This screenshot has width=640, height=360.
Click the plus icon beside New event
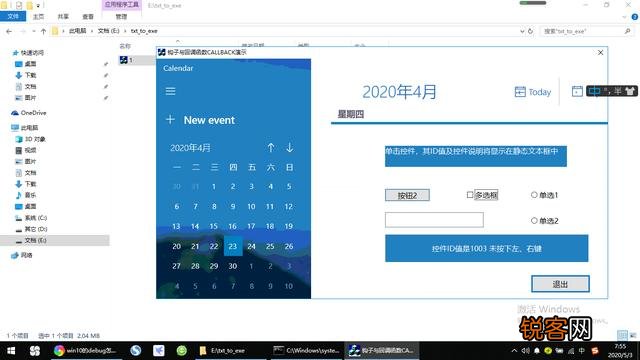[x=170, y=120]
